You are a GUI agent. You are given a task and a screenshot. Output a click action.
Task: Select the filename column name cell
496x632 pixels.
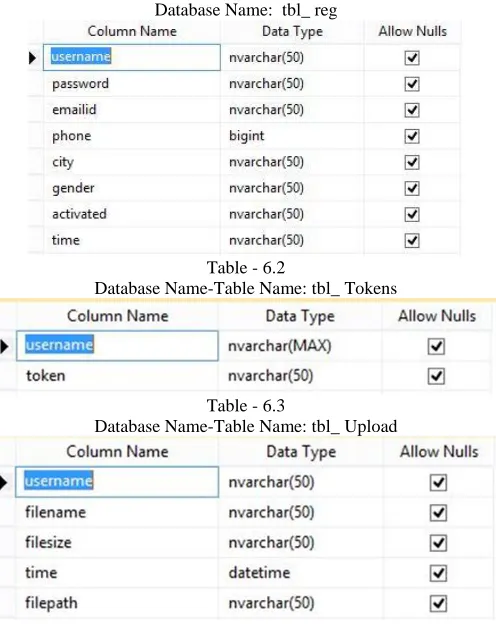tap(117, 512)
